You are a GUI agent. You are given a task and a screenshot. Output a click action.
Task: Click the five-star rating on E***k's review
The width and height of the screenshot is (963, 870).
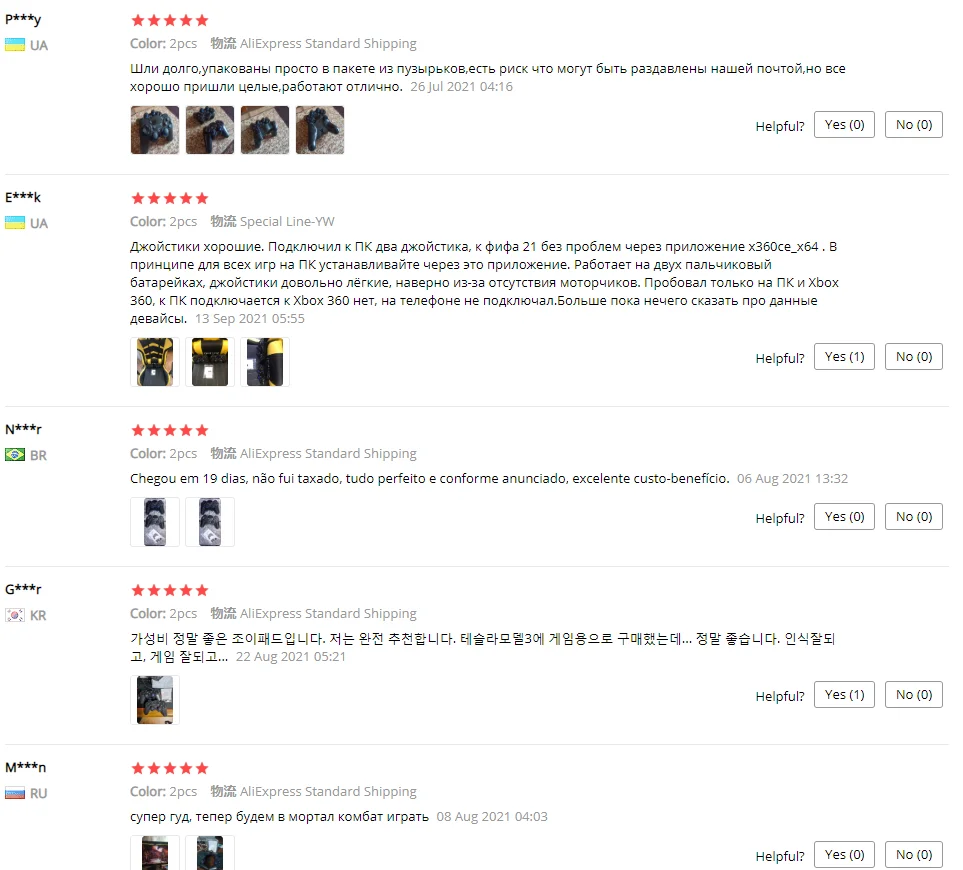coord(170,198)
